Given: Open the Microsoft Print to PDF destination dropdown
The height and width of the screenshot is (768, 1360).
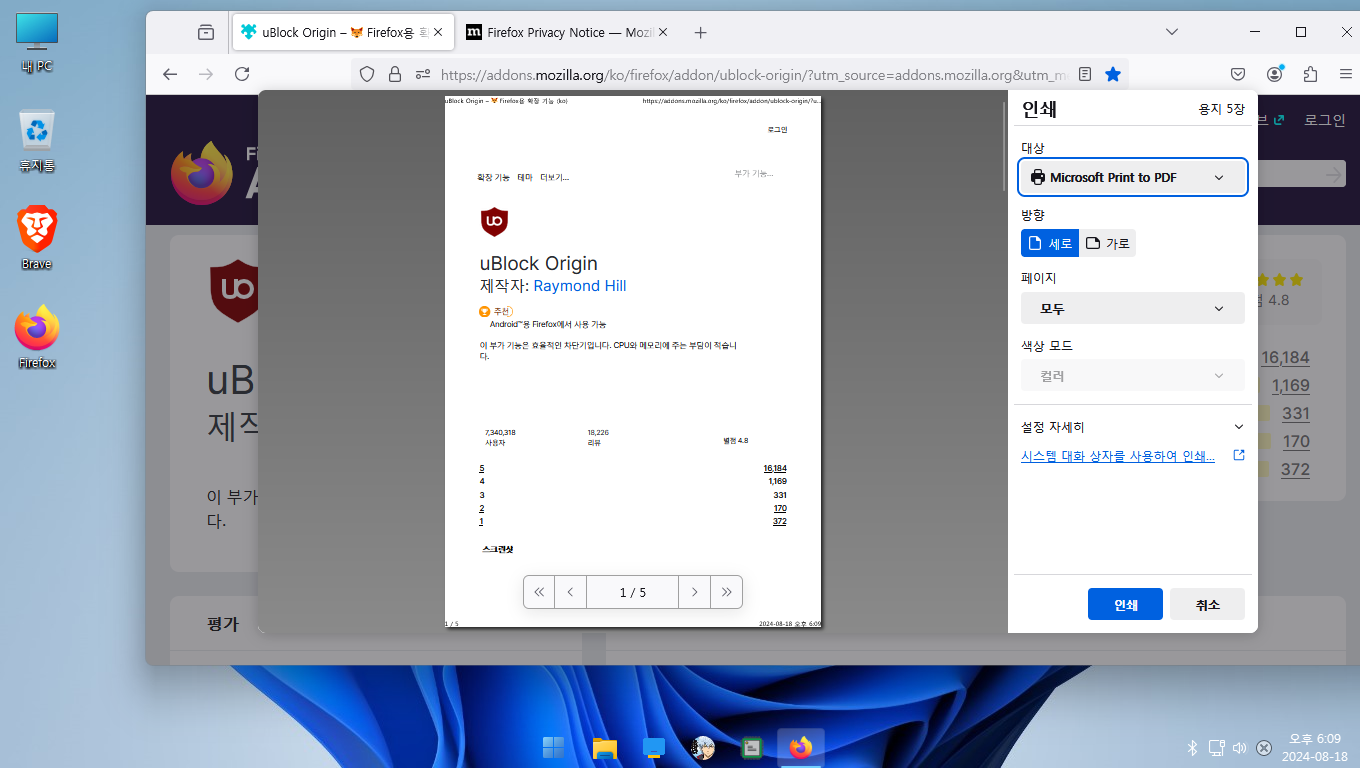Looking at the screenshot, I should [x=1133, y=177].
